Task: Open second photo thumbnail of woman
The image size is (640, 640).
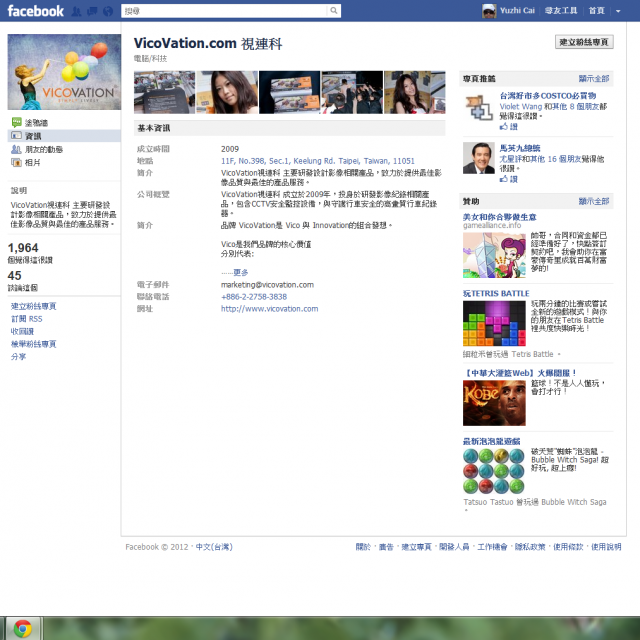Action: [x=227, y=92]
